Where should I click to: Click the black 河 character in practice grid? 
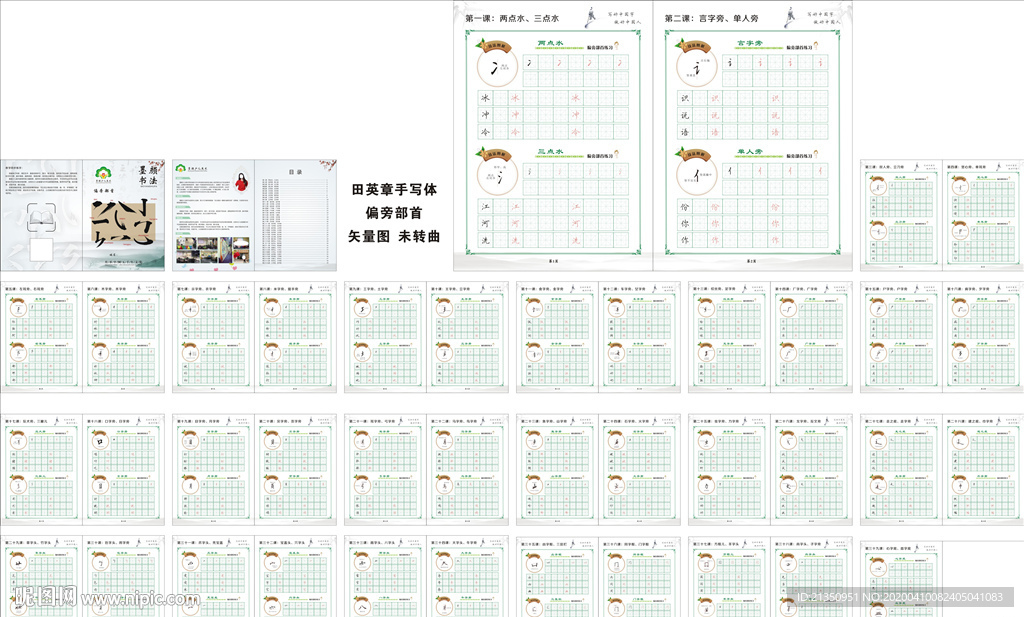click(x=485, y=223)
